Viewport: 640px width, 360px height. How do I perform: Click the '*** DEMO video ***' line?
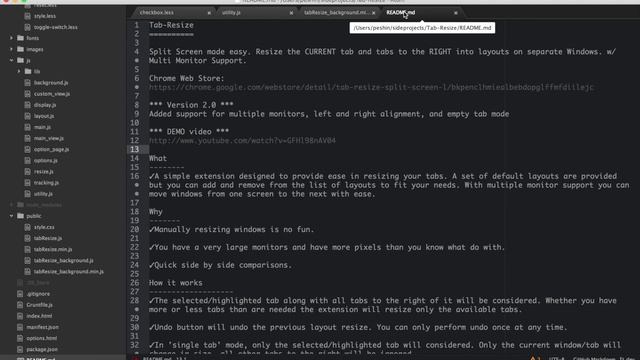tap(189, 131)
